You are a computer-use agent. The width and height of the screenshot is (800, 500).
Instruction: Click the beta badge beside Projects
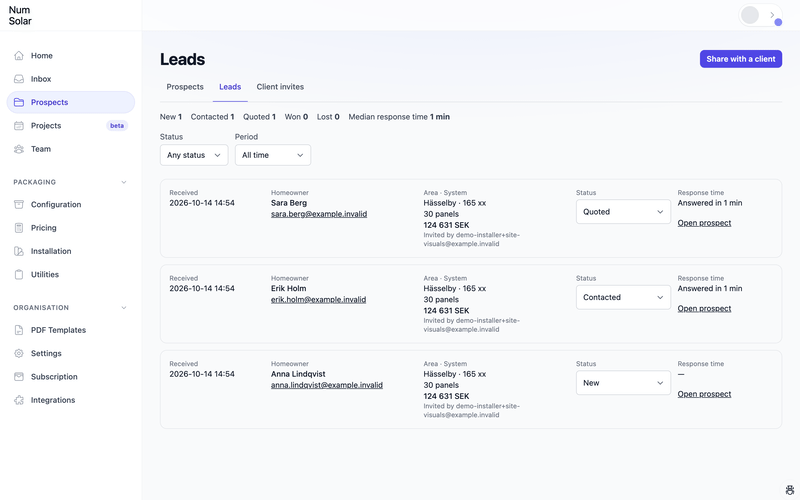pos(117,126)
